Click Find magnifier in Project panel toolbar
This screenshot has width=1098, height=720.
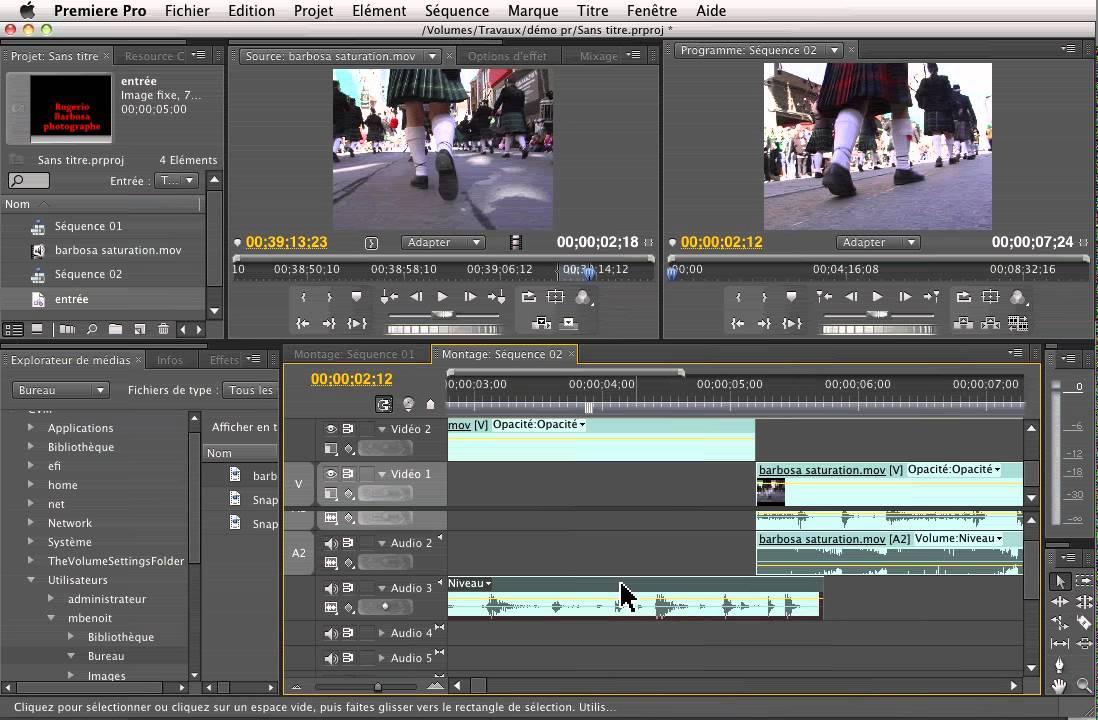(92, 329)
